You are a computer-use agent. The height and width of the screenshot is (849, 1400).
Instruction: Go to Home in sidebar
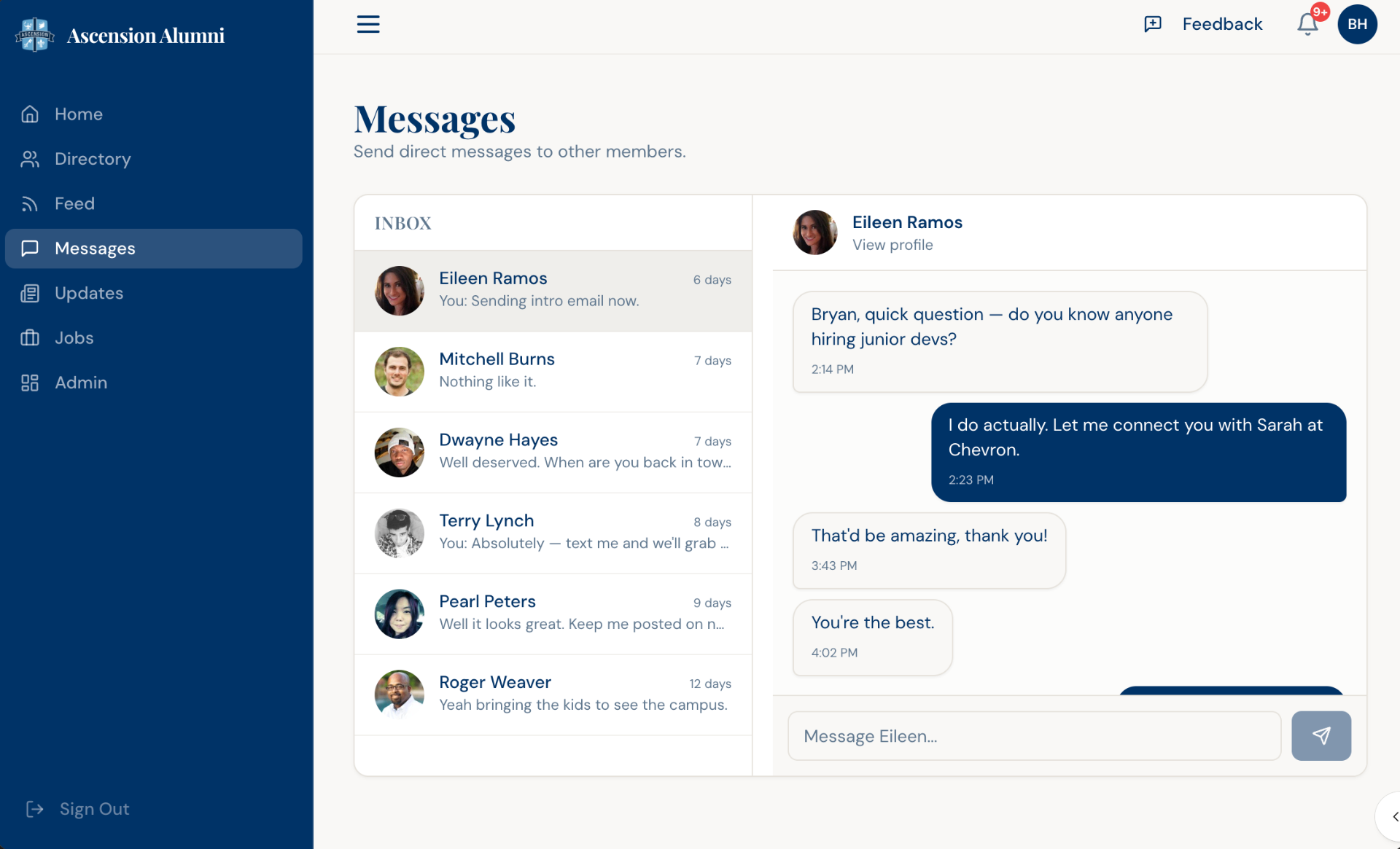coord(79,114)
